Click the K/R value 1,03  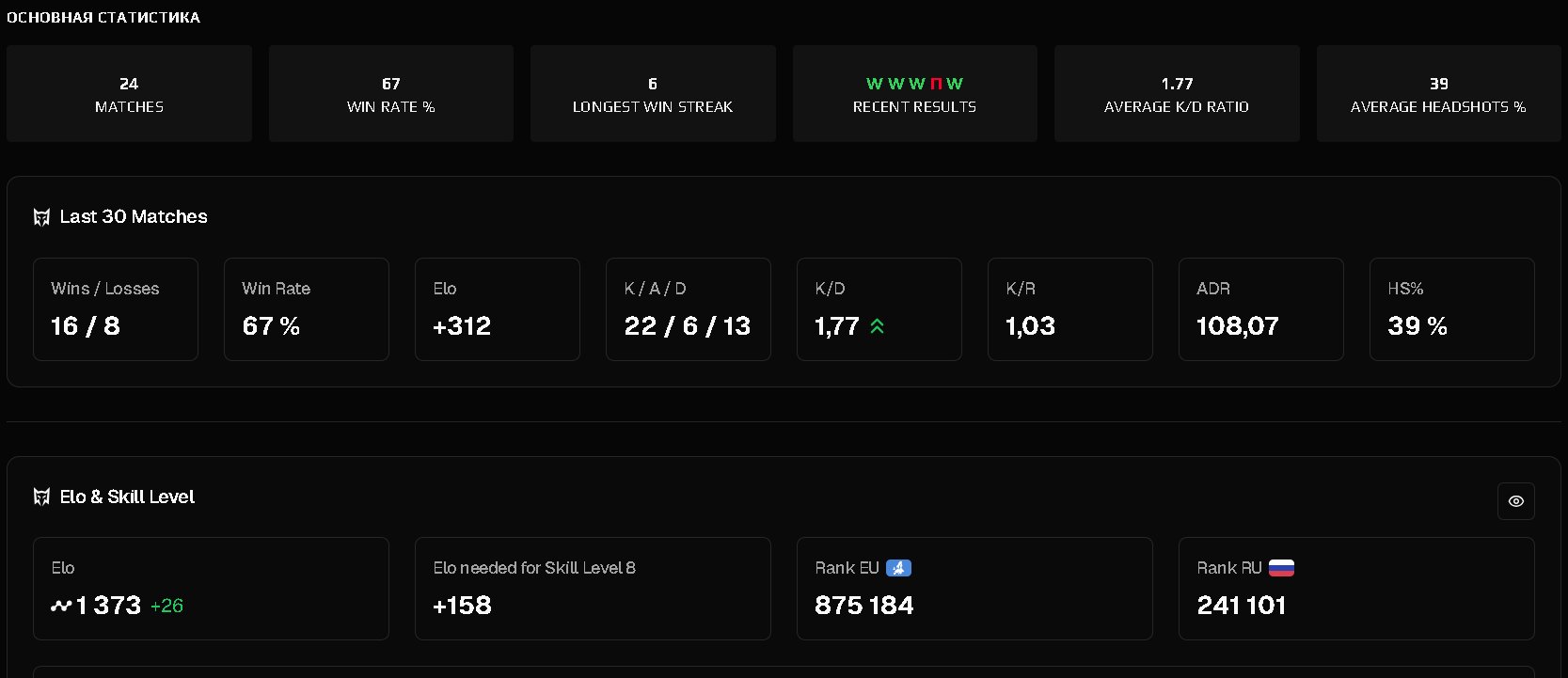(x=1031, y=326)
